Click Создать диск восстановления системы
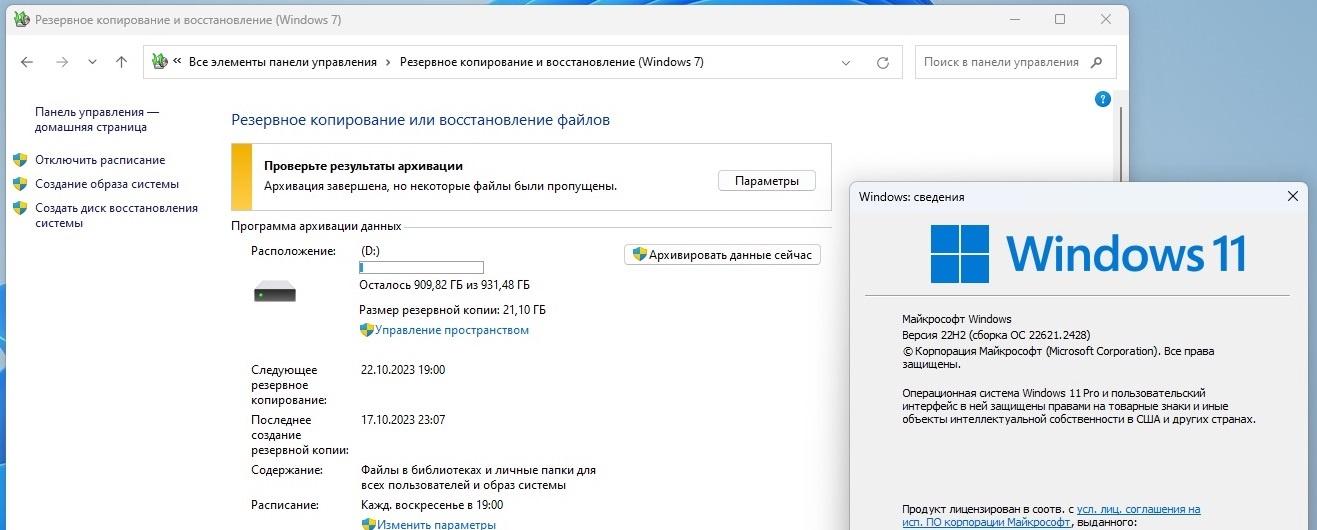Screen dimensions: 1317x530 coord(116,216)
